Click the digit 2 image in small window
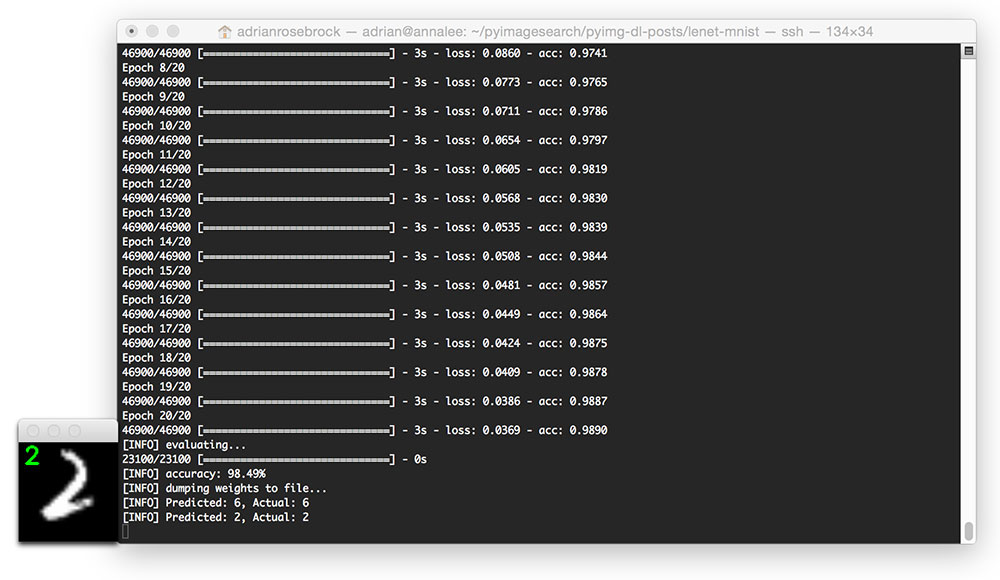 tap(69, 492)
